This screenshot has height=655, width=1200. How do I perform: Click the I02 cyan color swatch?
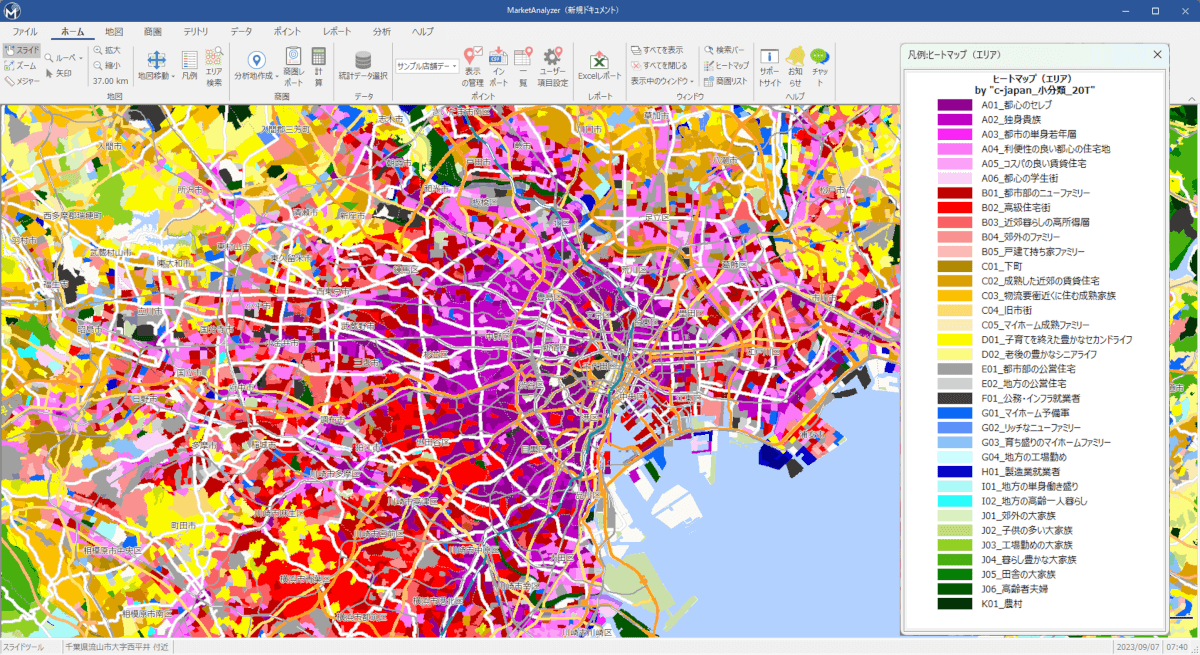coord(955,500)
